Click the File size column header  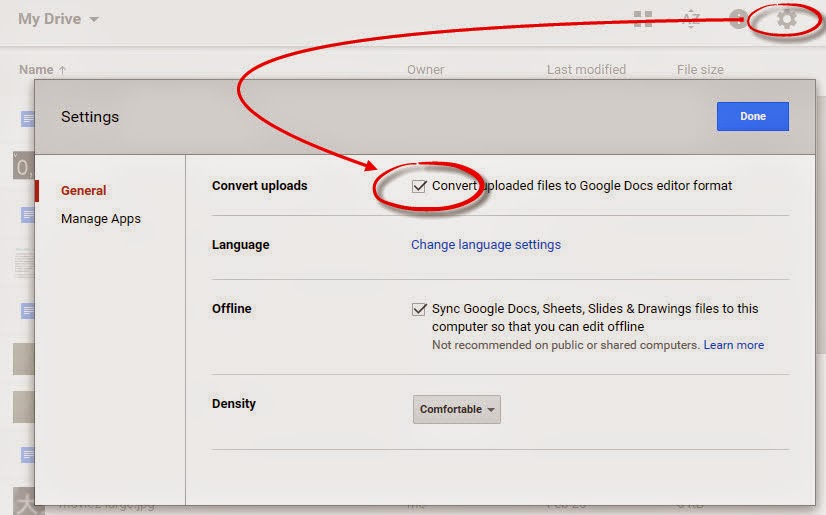(x=700, y=70)
